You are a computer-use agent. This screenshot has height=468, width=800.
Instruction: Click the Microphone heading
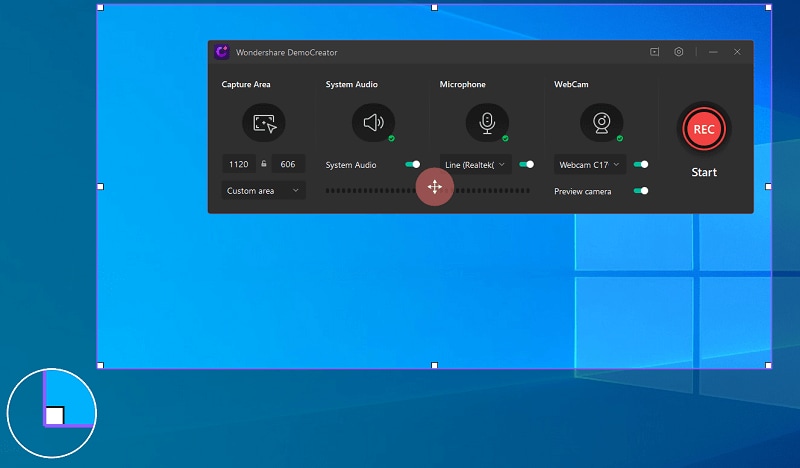coord(463,84)
